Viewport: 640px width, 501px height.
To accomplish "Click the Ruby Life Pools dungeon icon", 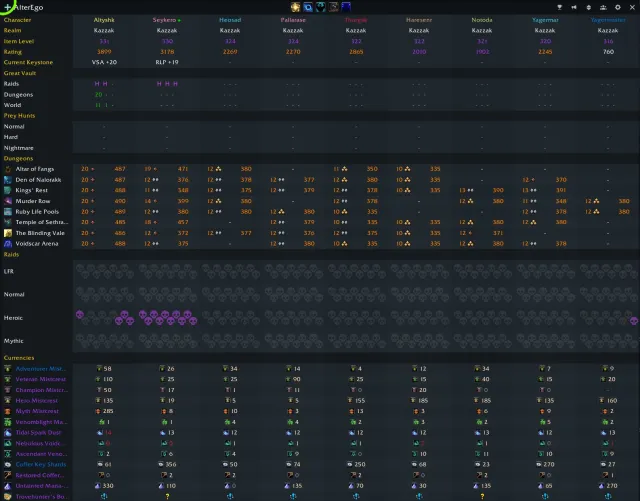I will pos(8,212).
